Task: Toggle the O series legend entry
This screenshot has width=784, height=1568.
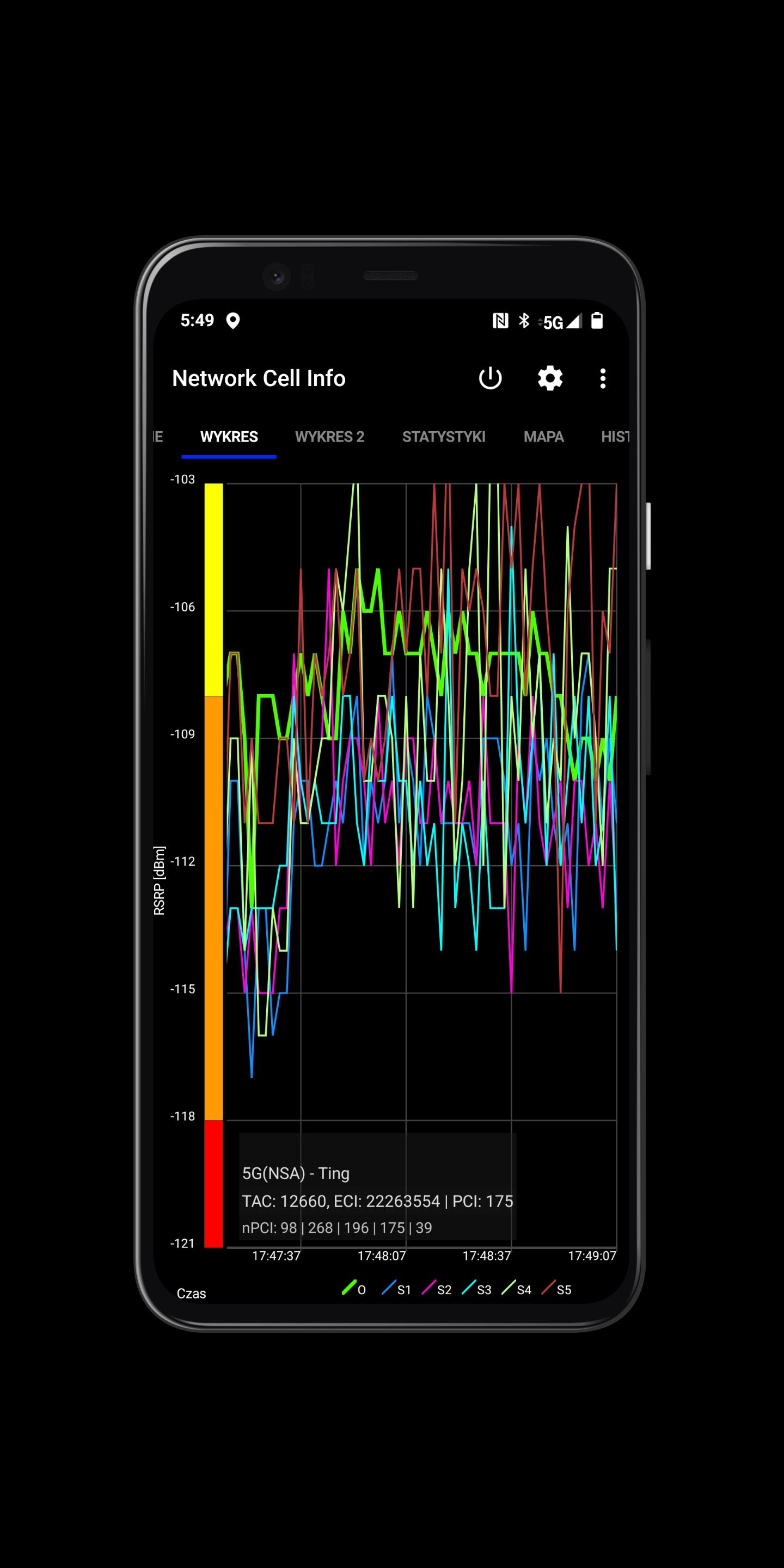Action: click(x=354, y=1289)
